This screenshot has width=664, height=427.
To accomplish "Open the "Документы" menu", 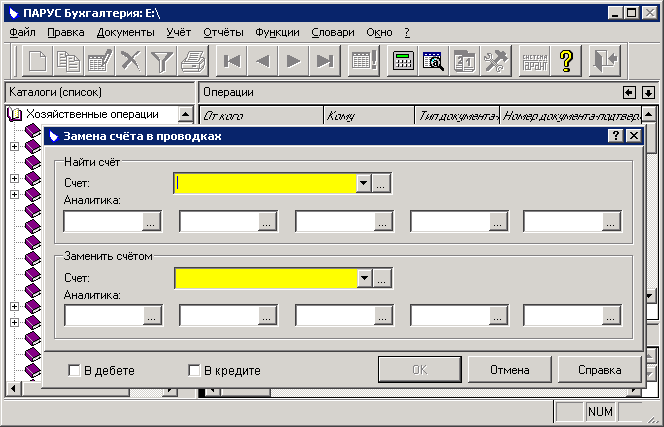I will click(125, 32).
